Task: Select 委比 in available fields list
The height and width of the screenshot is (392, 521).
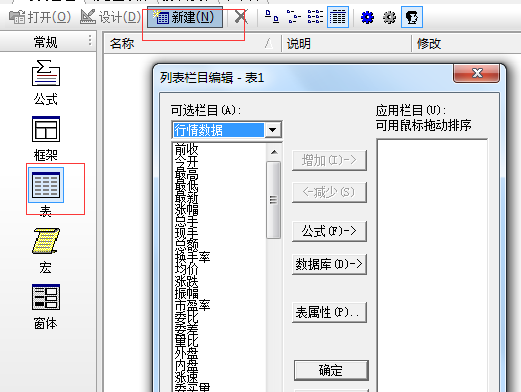Action: coord(187,318)
